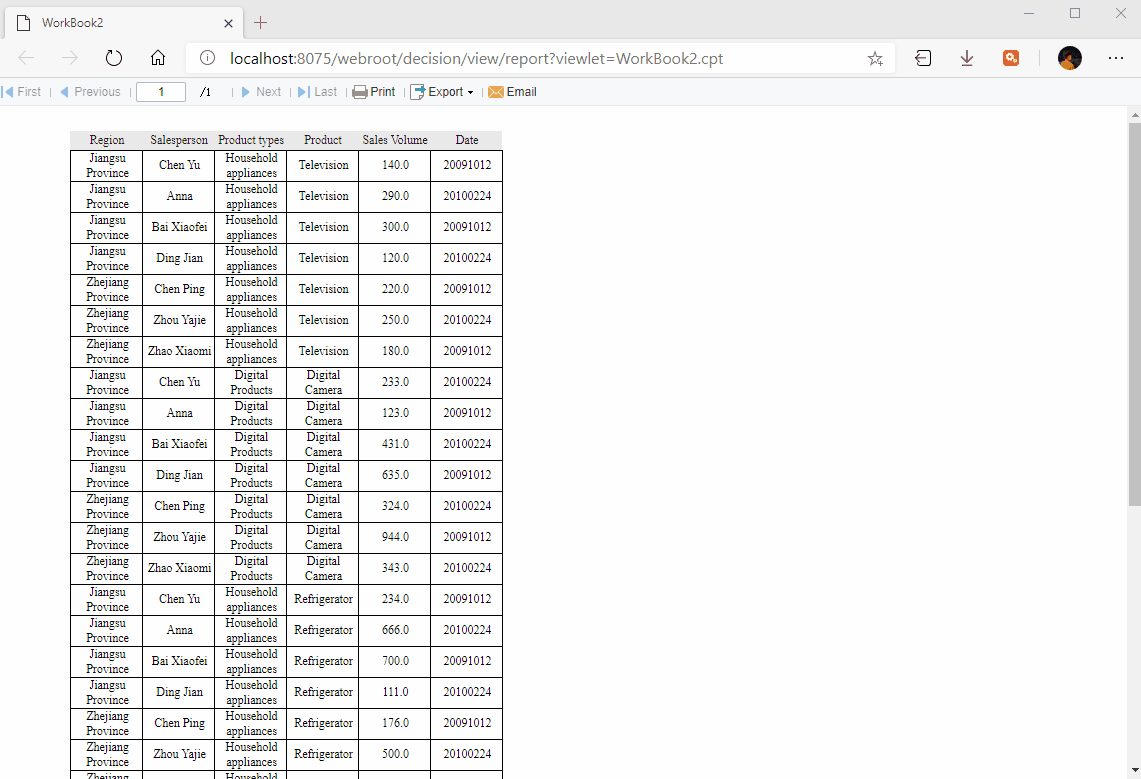
Task: Open browser downloads with the download arrow icon
Action: [x=966, y=58]
